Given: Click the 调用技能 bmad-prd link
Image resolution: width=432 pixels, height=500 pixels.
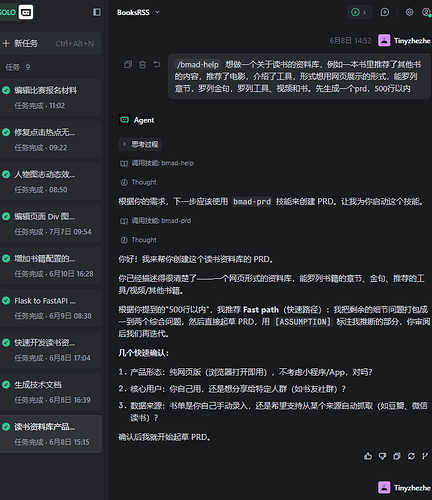Looking at the screenshot, I should click(156, 221).
